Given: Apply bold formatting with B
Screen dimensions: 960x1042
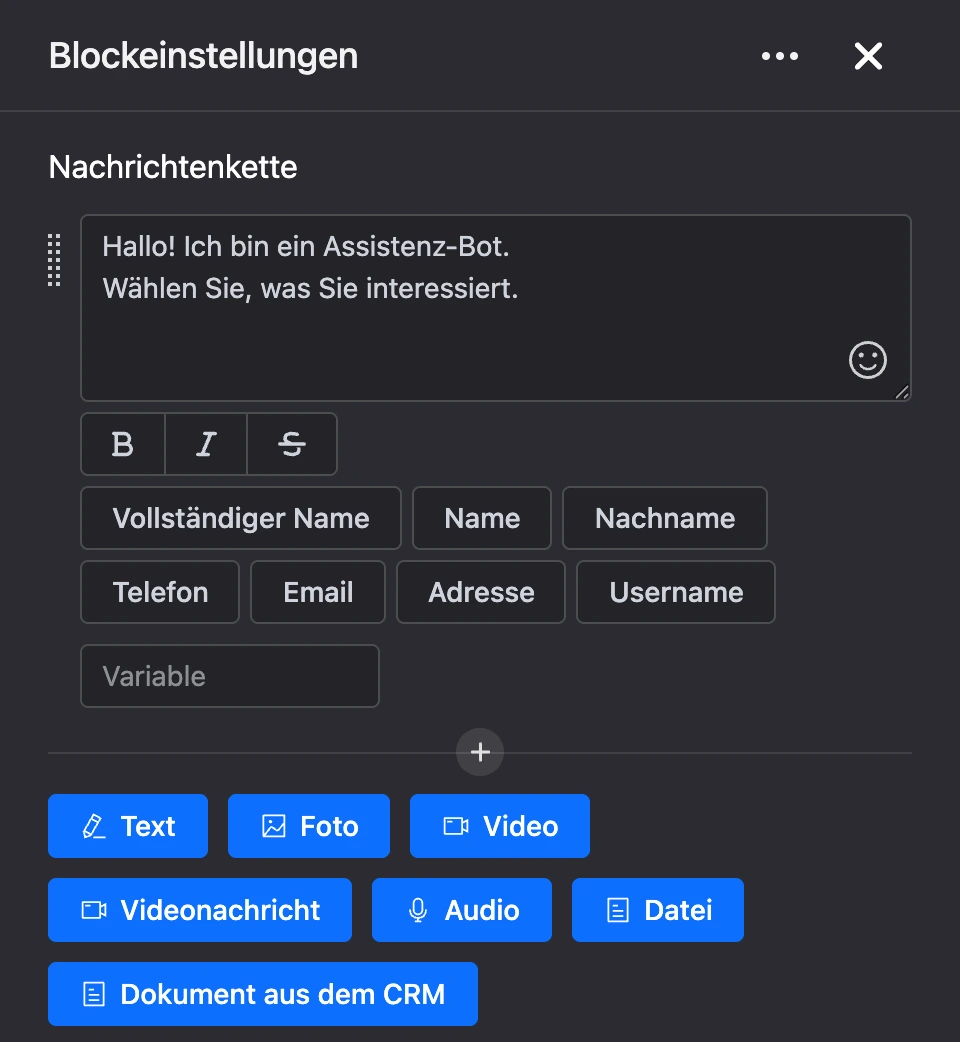Looking at the screenshot, I should point(123,444).
